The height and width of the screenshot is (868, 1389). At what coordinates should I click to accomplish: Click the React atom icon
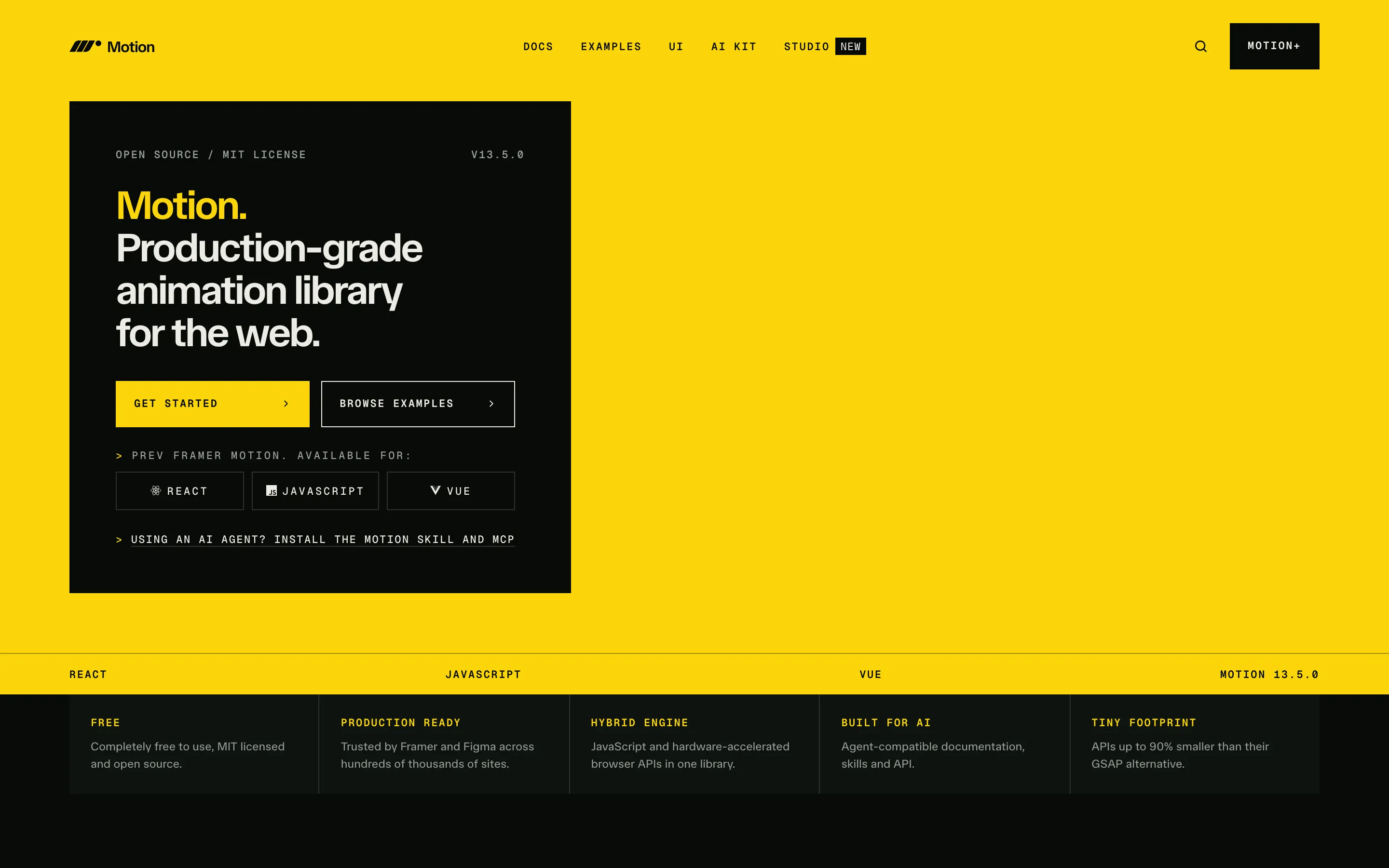(x=156, y=490)
